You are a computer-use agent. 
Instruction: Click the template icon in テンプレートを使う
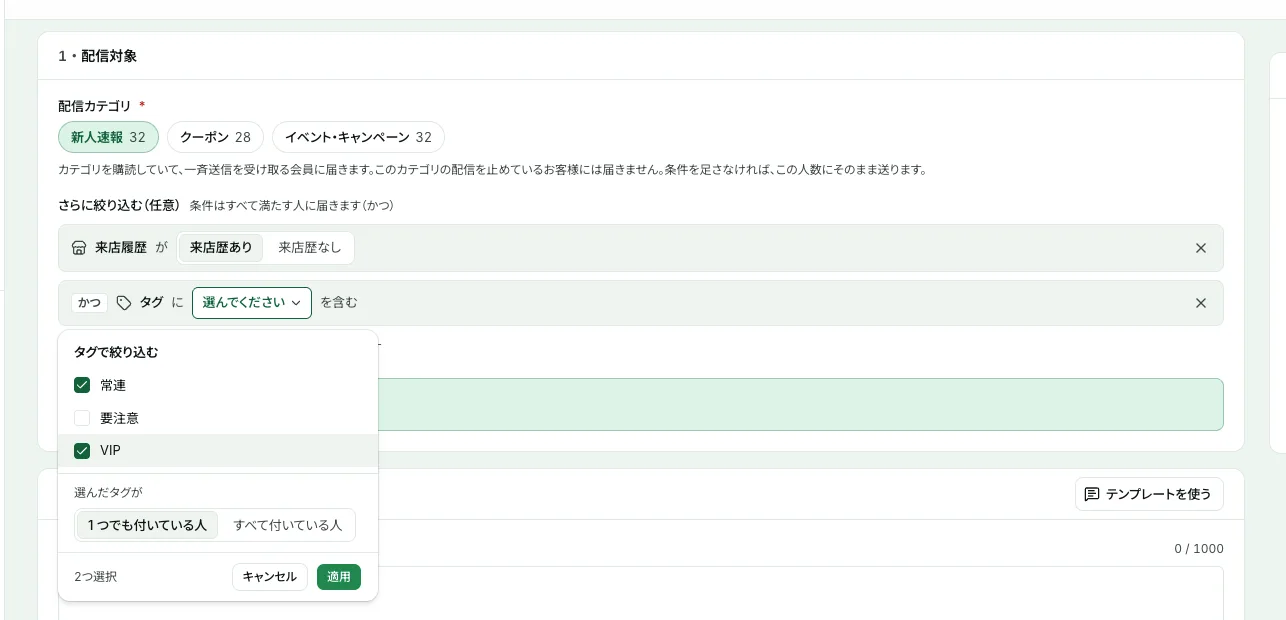pyautogui.click(x=1092, y=494)
